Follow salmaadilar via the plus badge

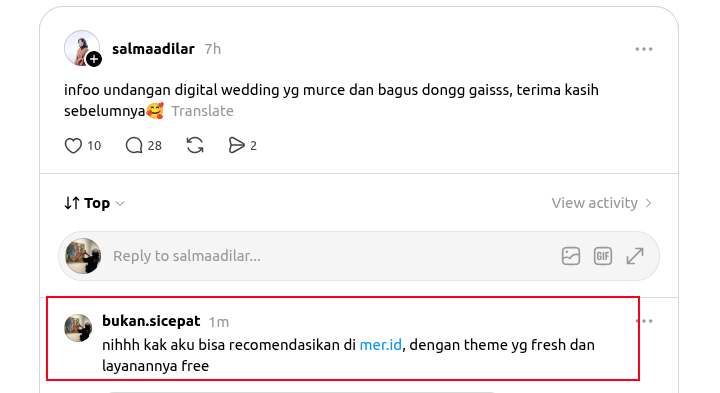(x=94, y=59)
